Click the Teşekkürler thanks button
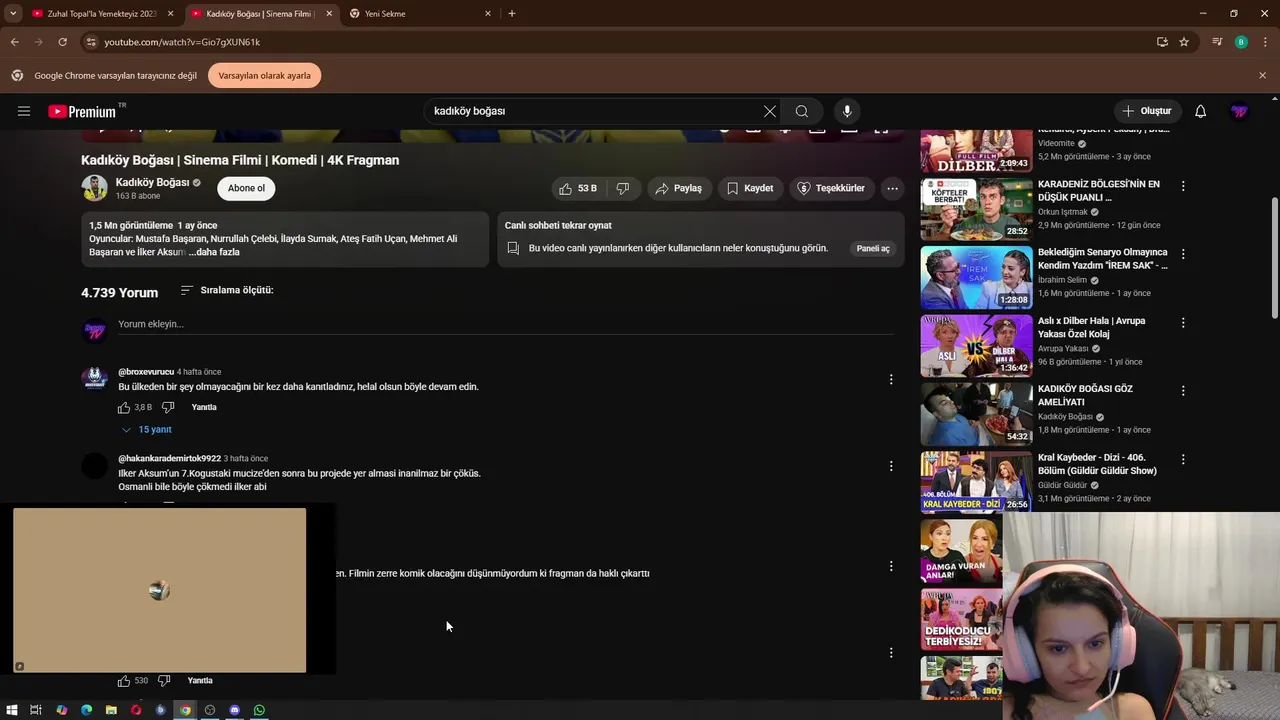This screenshot has width=1280, height=720. pyautogui.click(x=831, y=188)
